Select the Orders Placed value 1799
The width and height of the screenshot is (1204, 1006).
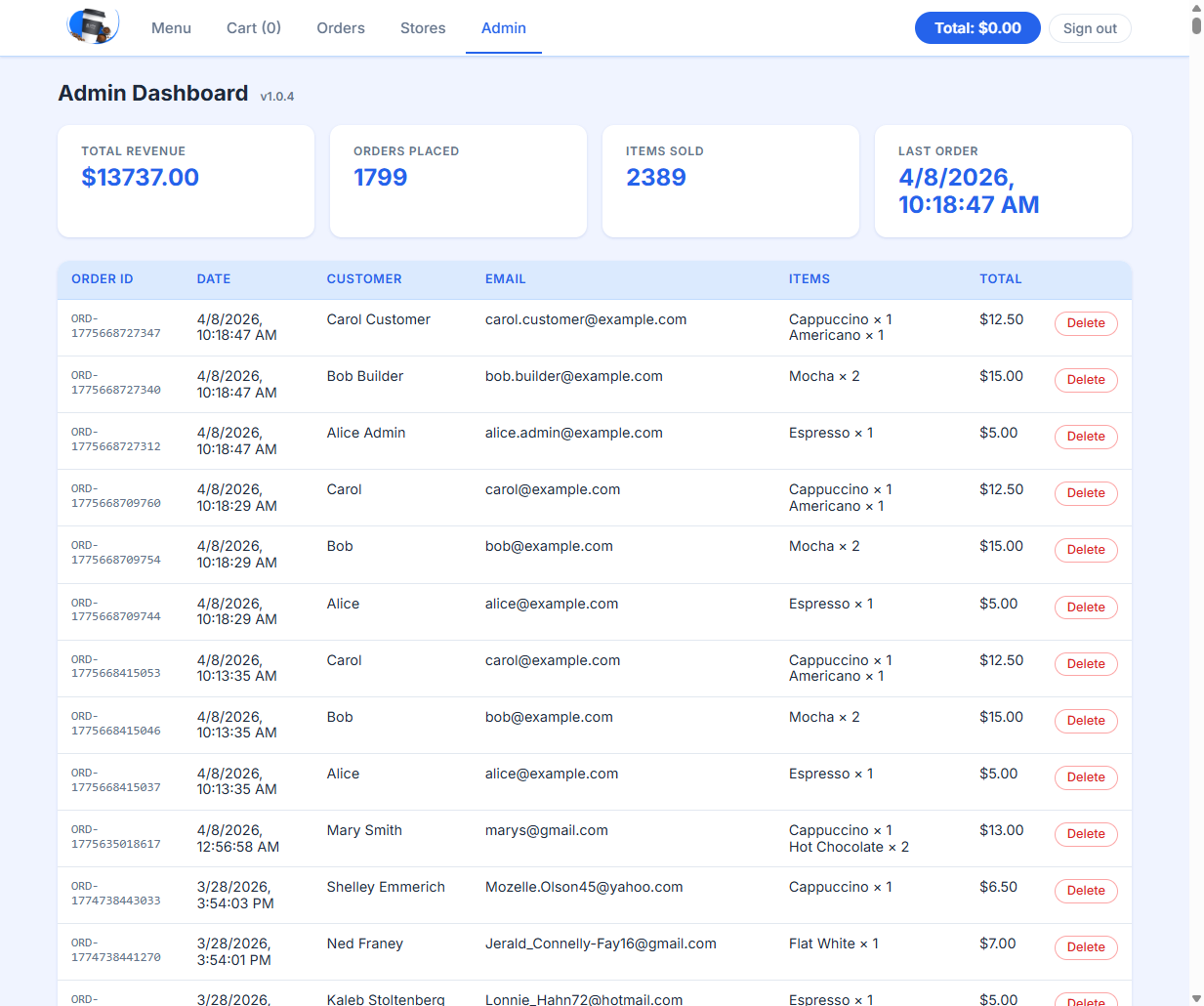pos(381,178)
